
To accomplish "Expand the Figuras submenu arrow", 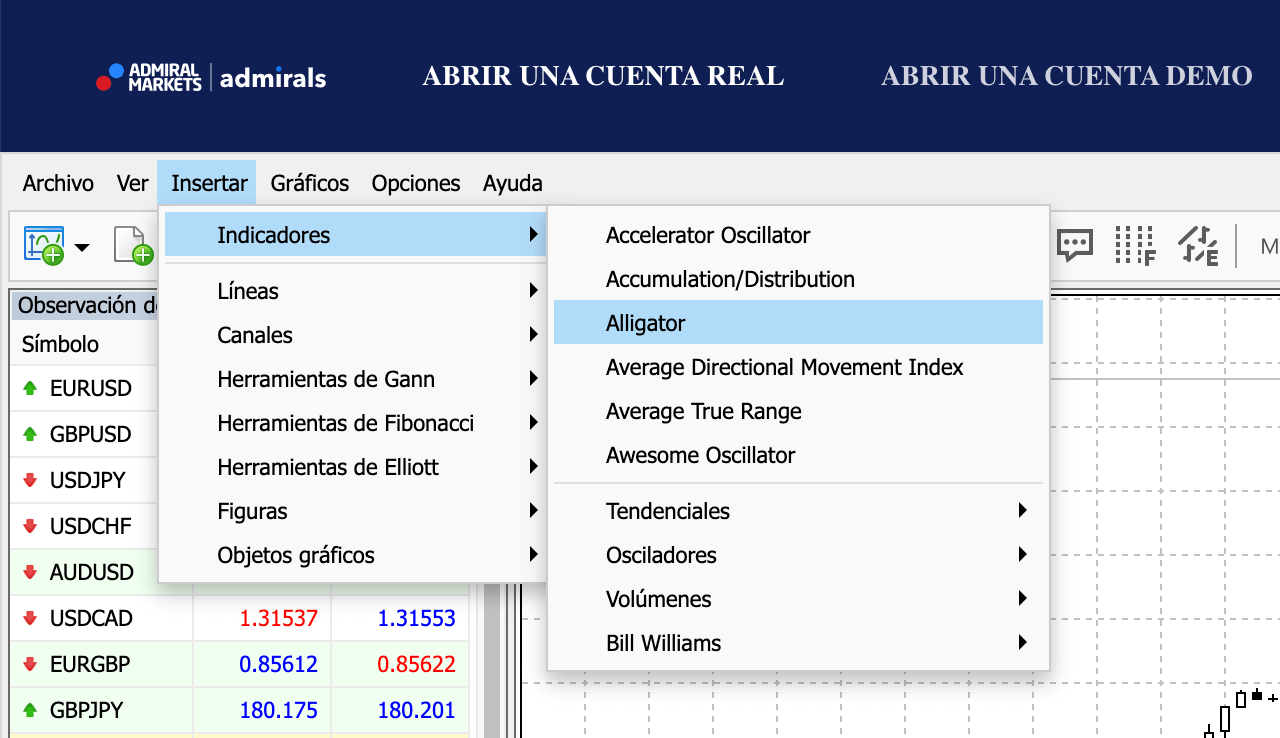I will coord(534,511).
